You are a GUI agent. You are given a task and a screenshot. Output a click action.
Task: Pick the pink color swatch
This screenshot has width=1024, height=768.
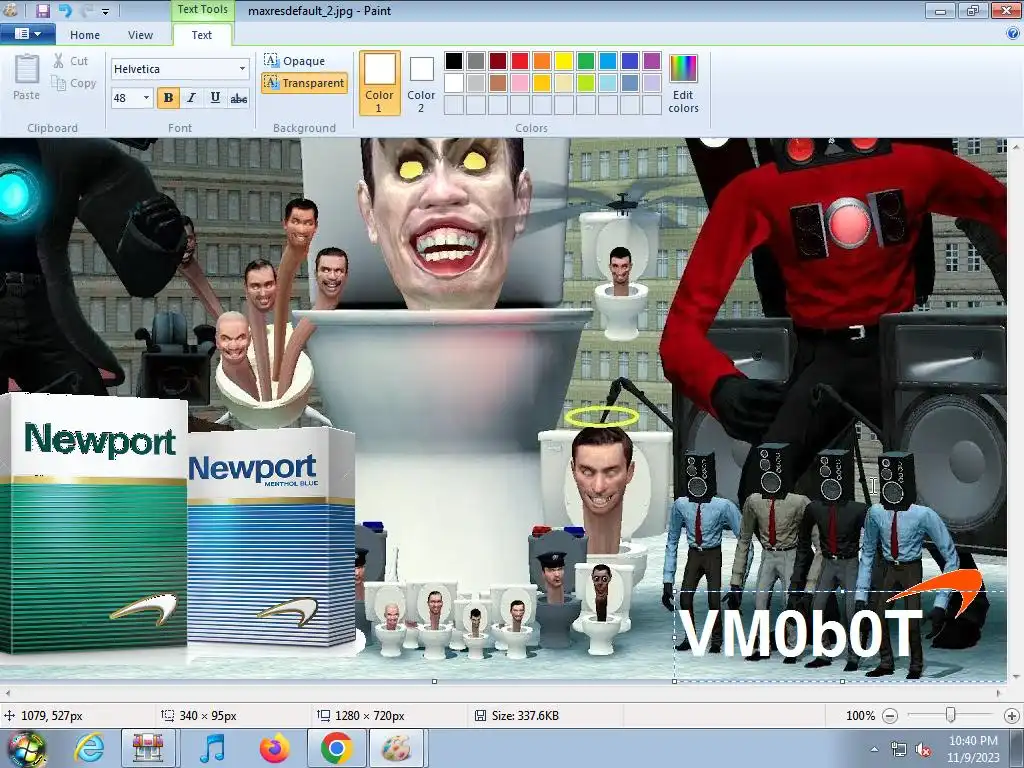pyautogui.click(x=520, y=83)
